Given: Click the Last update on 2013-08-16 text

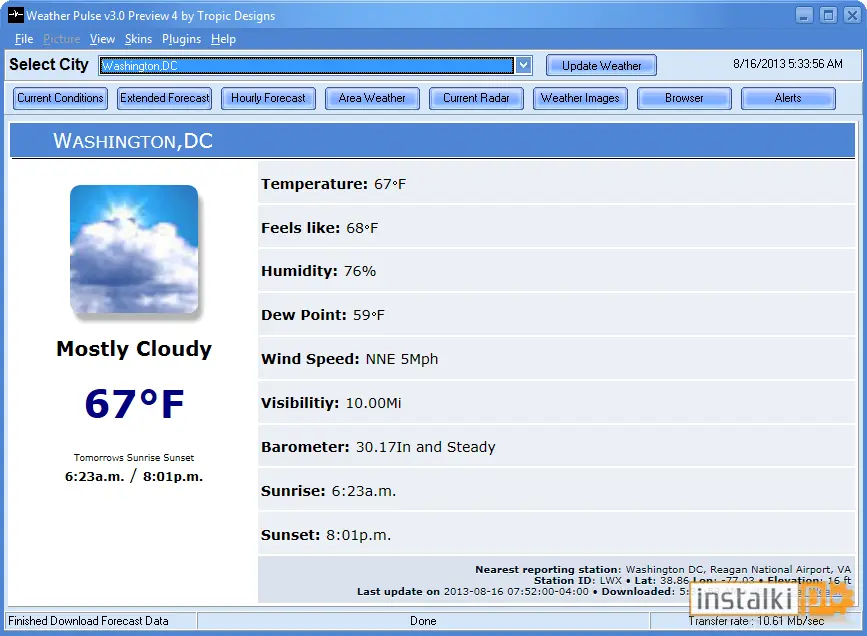Looking at the screenshot, I should click(473, 592).
